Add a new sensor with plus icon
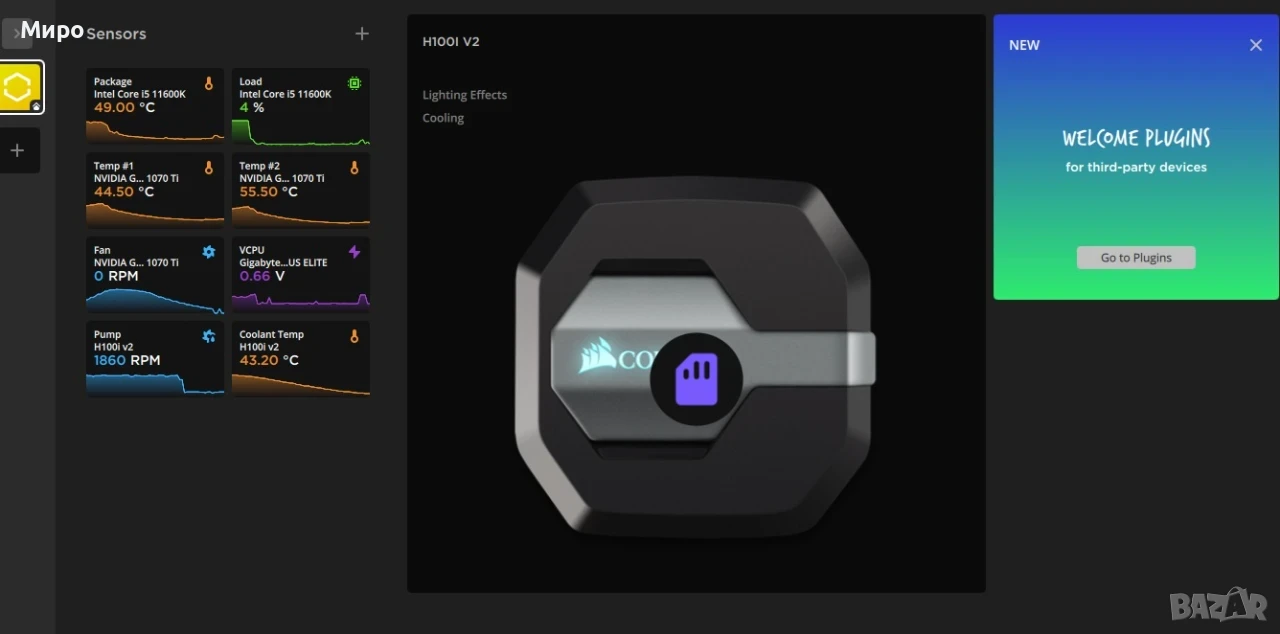1280x634 pixels. 362,33
